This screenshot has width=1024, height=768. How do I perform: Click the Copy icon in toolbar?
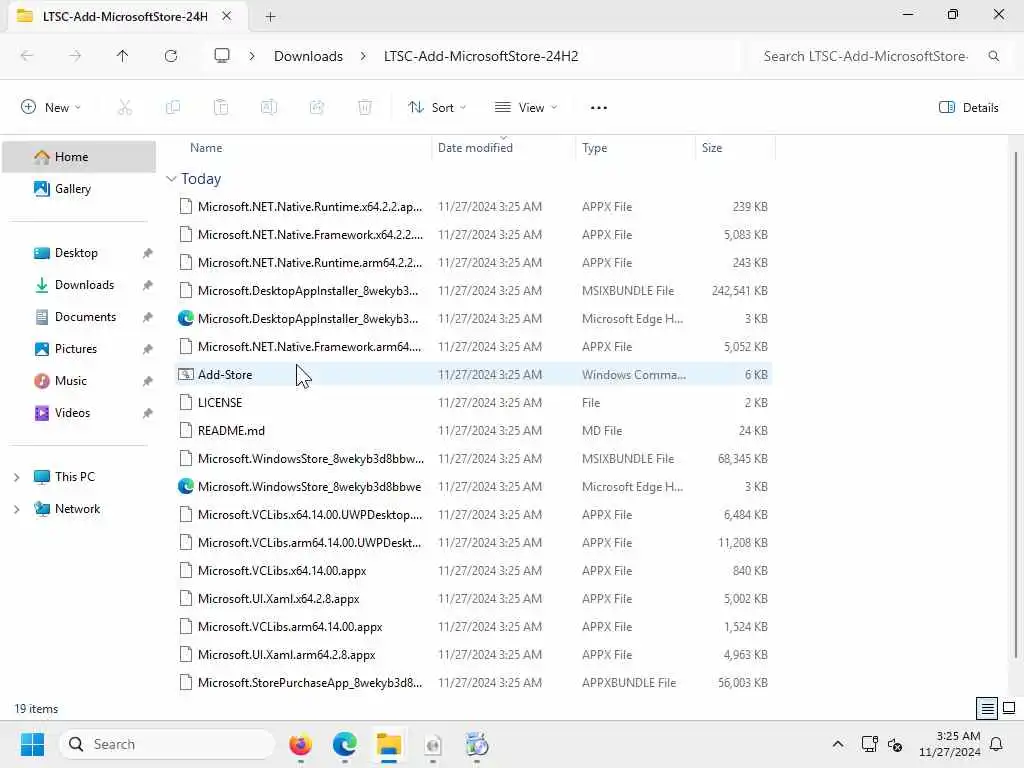pyautogui.click(x=173, y=108)
